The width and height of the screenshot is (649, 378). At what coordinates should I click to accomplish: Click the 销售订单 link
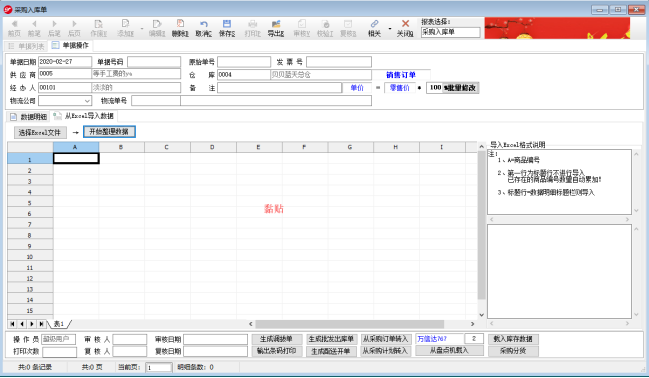click(x=401, y=75)
